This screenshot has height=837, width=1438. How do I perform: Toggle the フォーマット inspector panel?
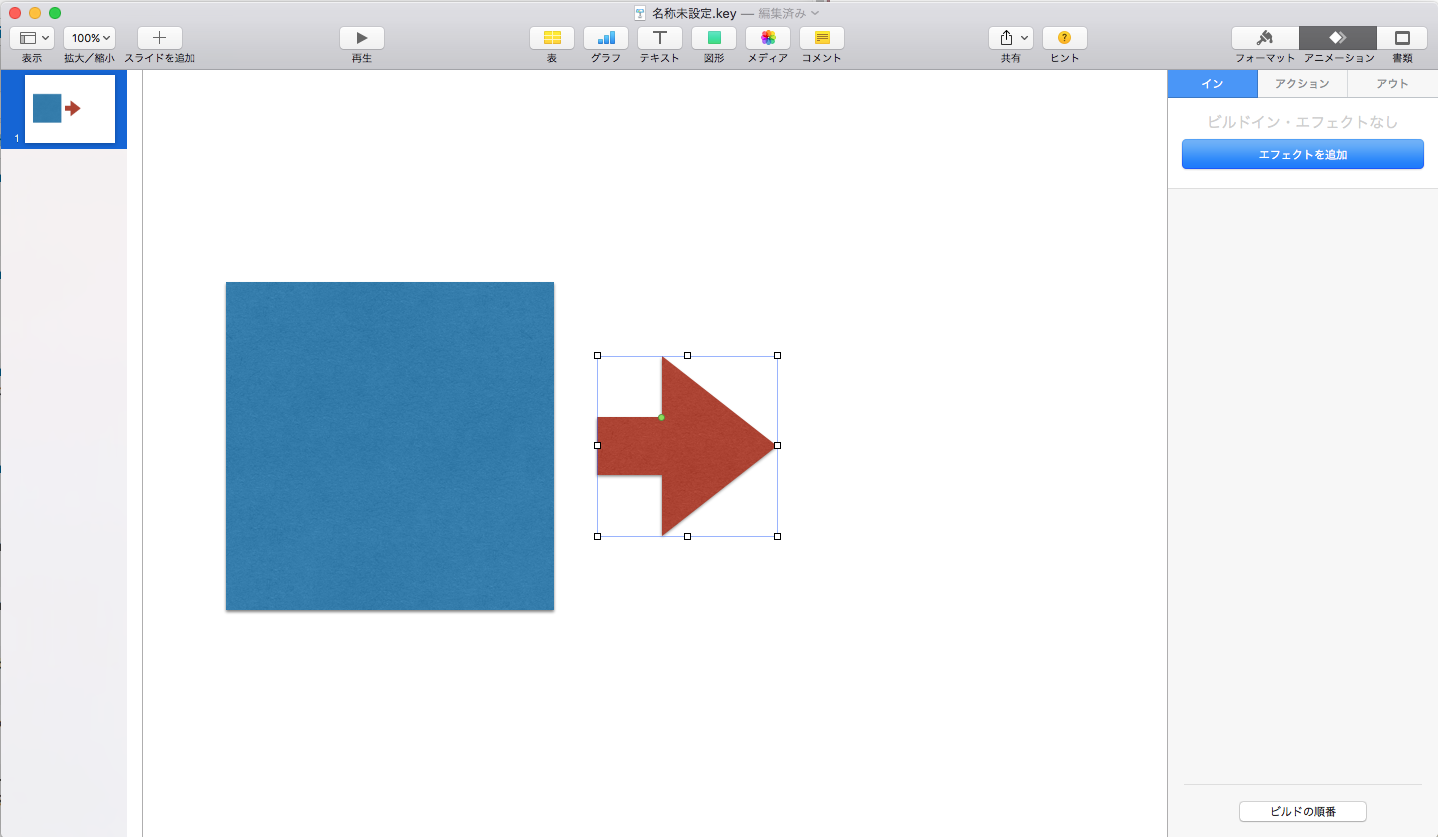pos(1264,38)
